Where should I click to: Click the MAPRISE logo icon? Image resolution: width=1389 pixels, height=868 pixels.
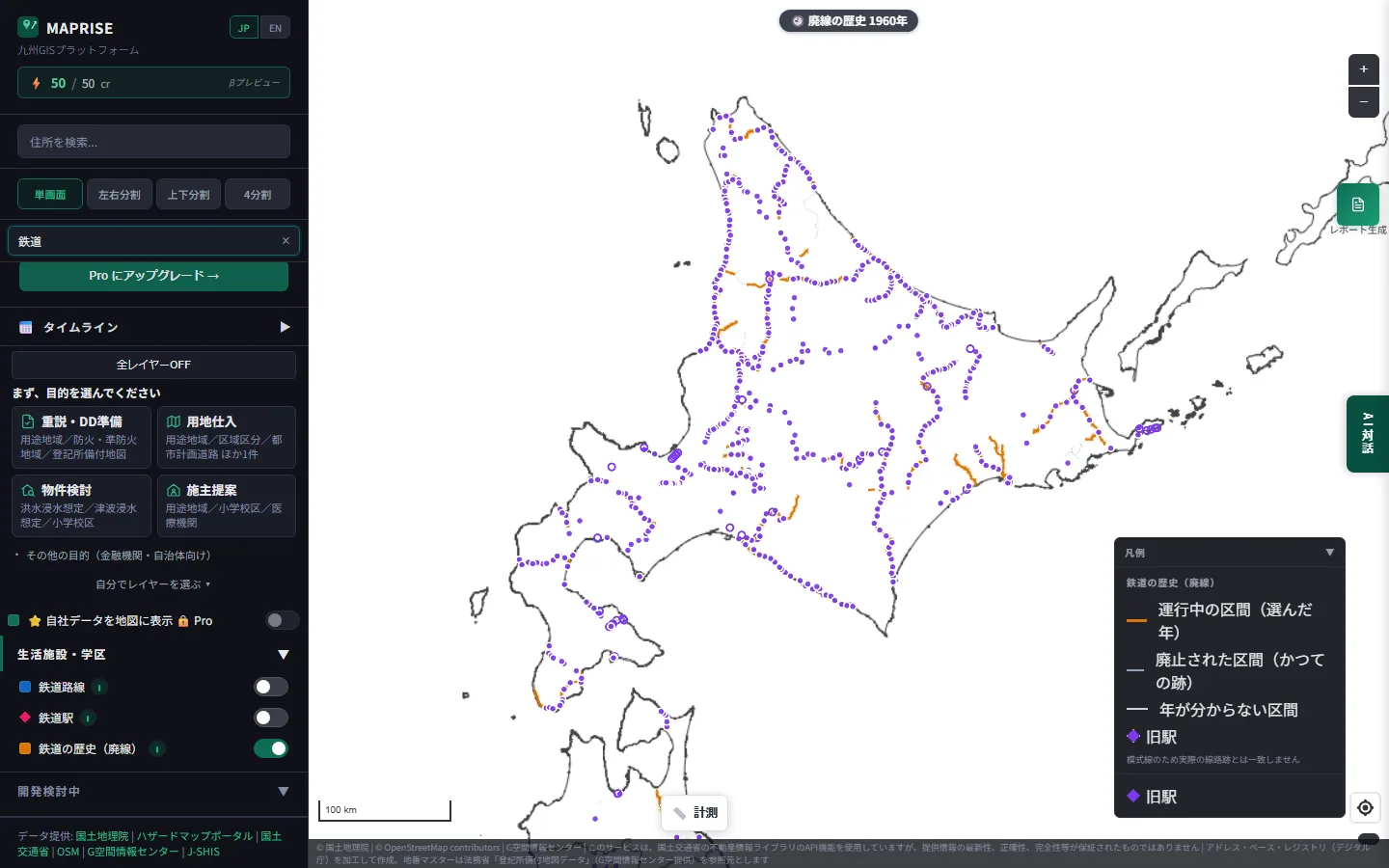[x=28, y=27]
